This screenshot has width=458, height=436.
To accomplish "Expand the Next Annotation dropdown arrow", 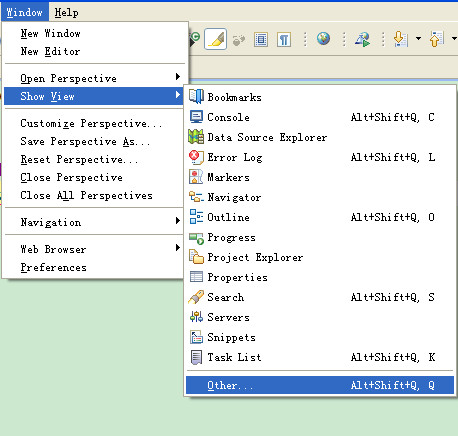I will point(418,39).
